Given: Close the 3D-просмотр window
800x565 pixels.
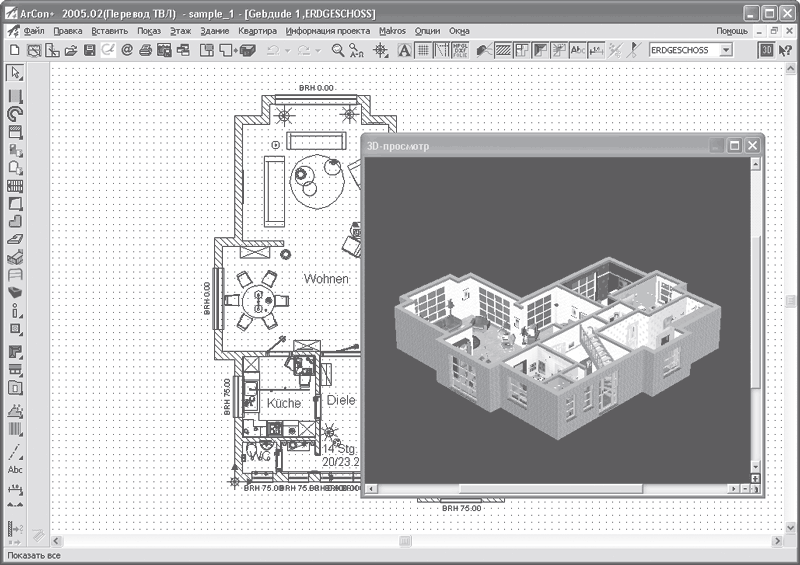Looking at the screenshot, I should [x=752, y=146].
